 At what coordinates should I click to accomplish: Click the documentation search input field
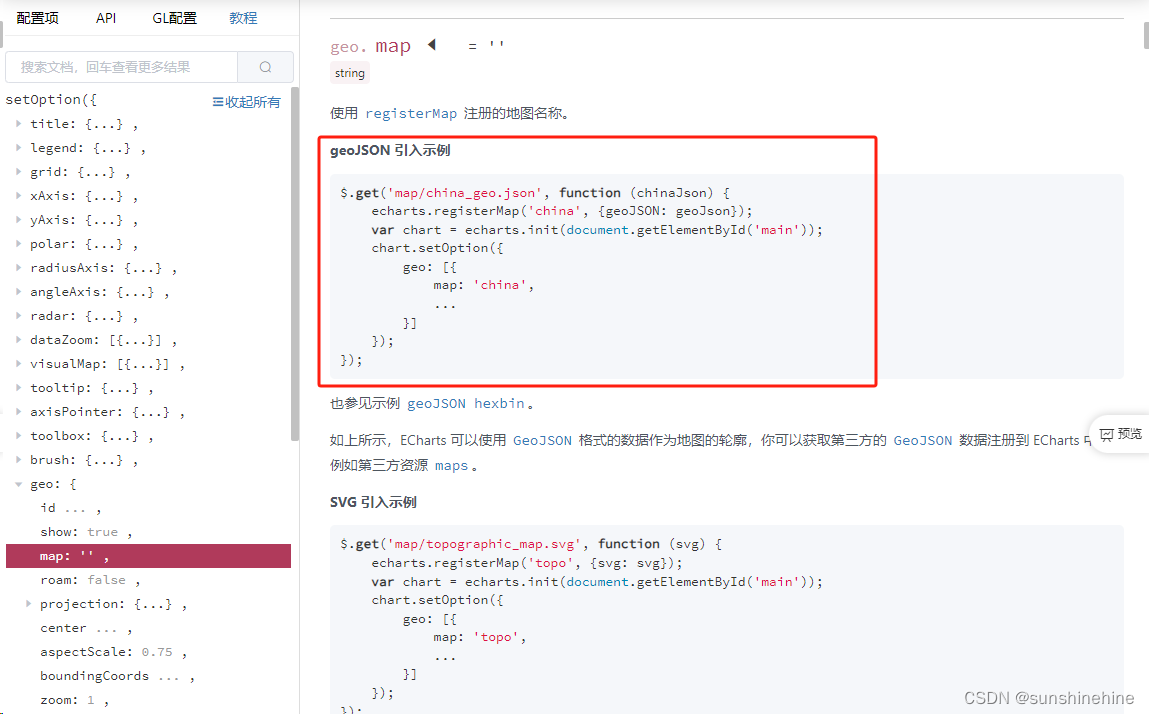pos(120,65)
